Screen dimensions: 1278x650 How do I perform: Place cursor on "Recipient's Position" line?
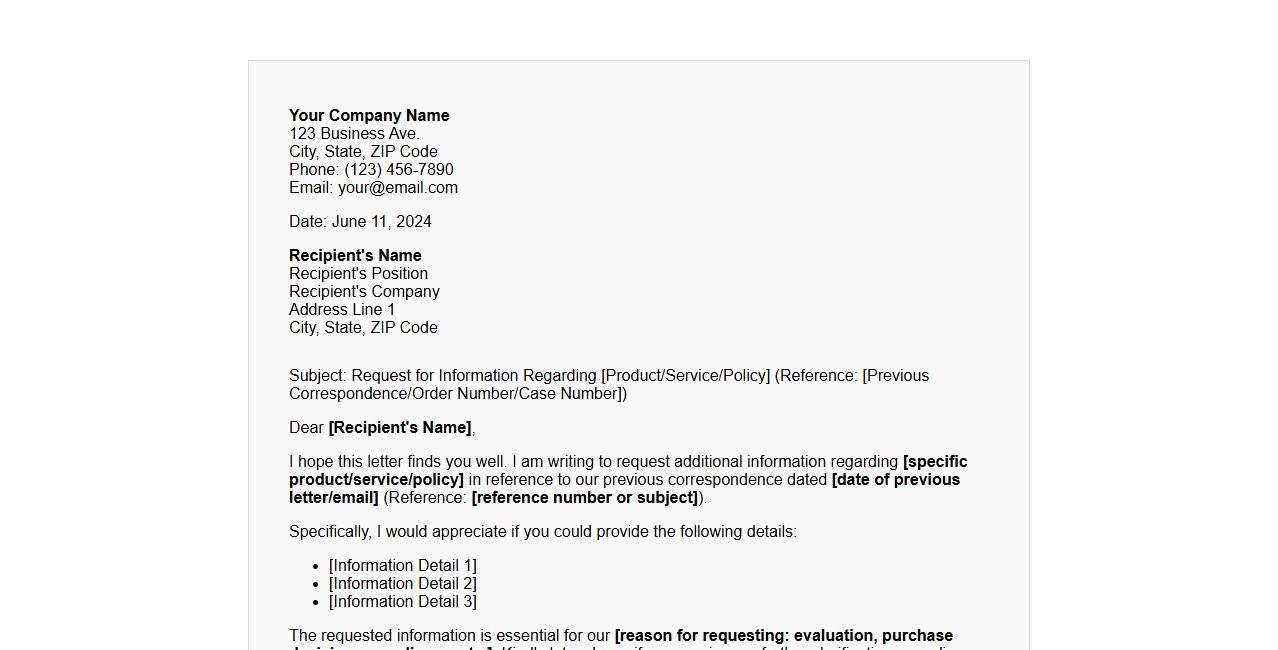358,274
